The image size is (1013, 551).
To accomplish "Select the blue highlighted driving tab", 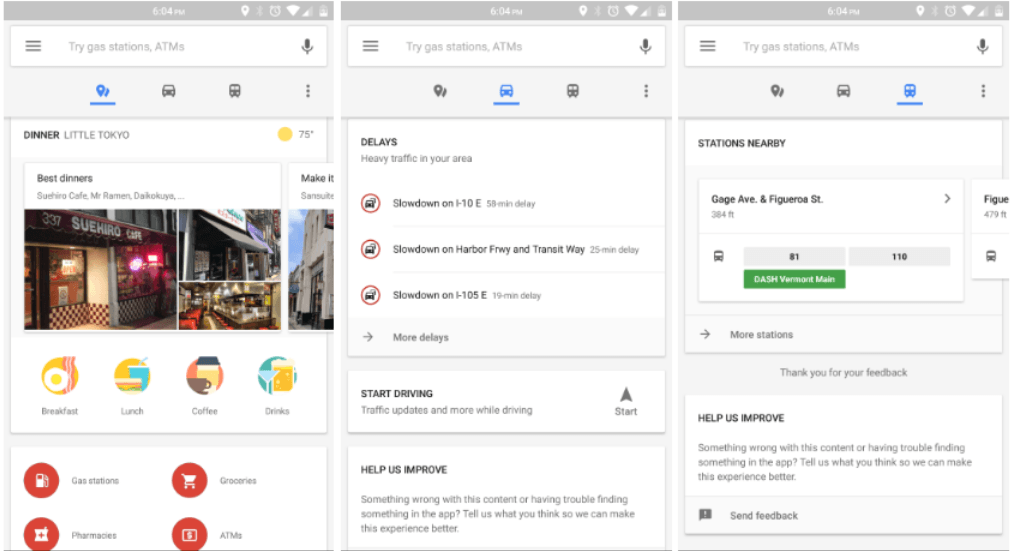I will pyautogui.click(x=507, y=91).
